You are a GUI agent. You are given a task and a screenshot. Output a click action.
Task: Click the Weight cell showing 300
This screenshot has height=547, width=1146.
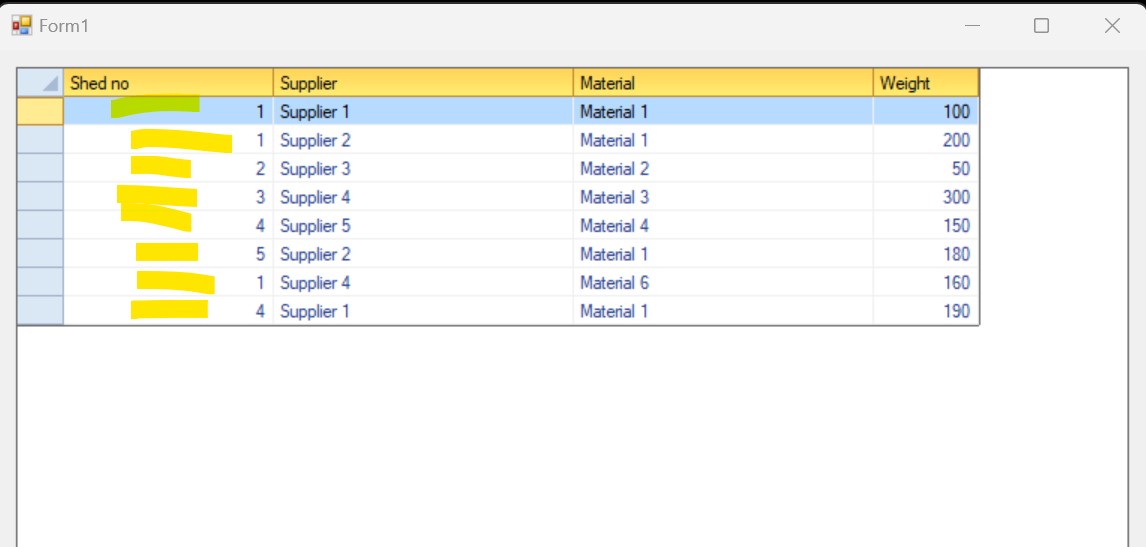[x=925, y=197]
